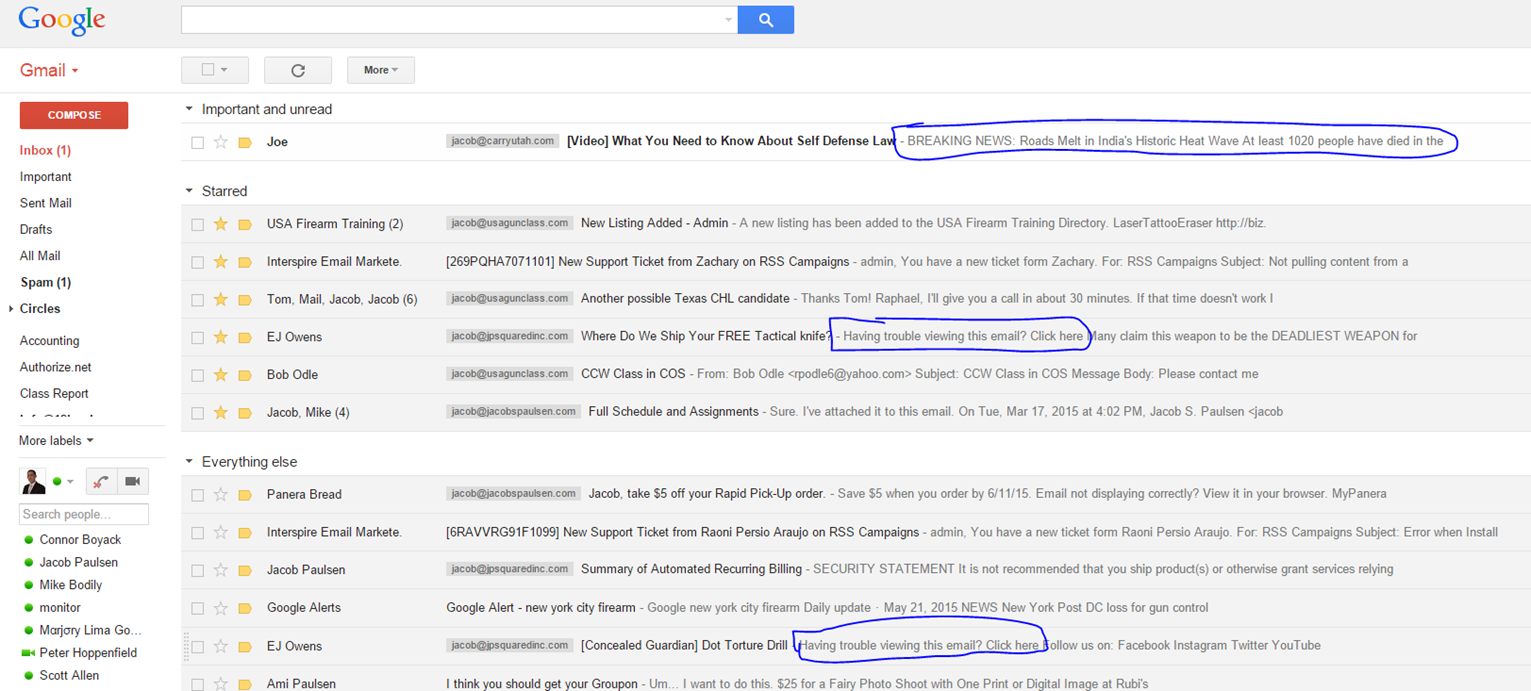This screenshot has height=691, width=1531.
Task: Open the Spam folder
Action: (45, 282)
